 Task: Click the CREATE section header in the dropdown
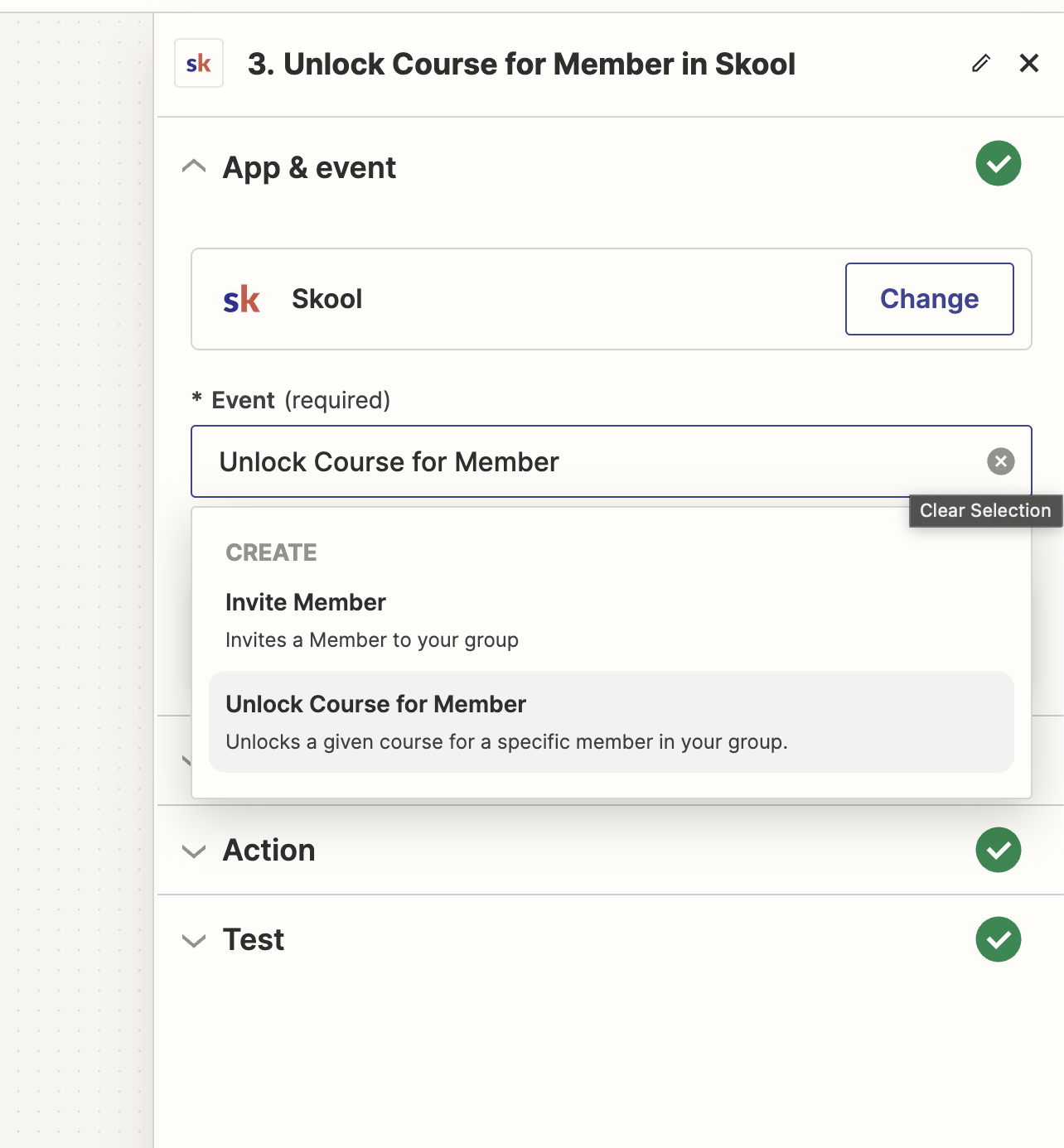coord(271,552)
